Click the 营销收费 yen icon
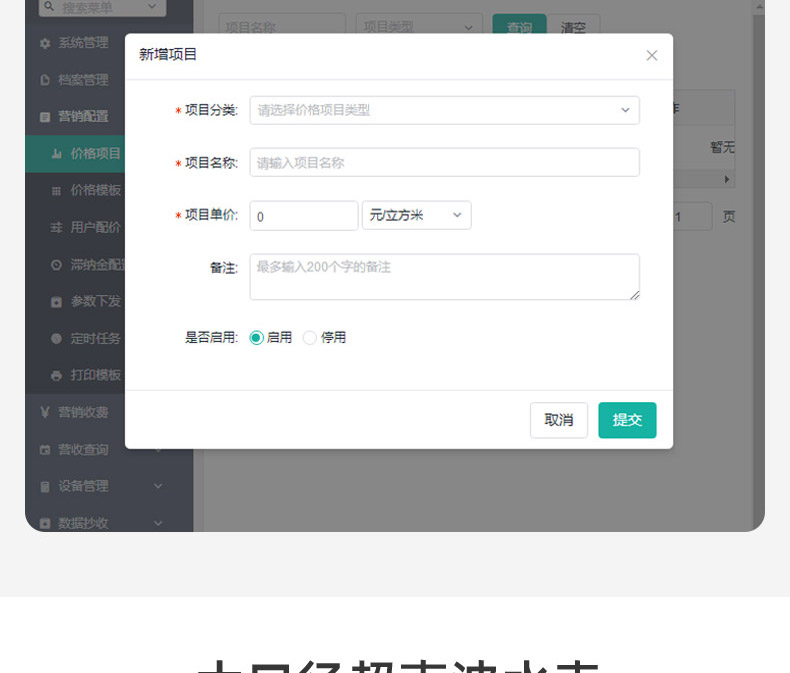The image size is (790, 673). (44, 412)
